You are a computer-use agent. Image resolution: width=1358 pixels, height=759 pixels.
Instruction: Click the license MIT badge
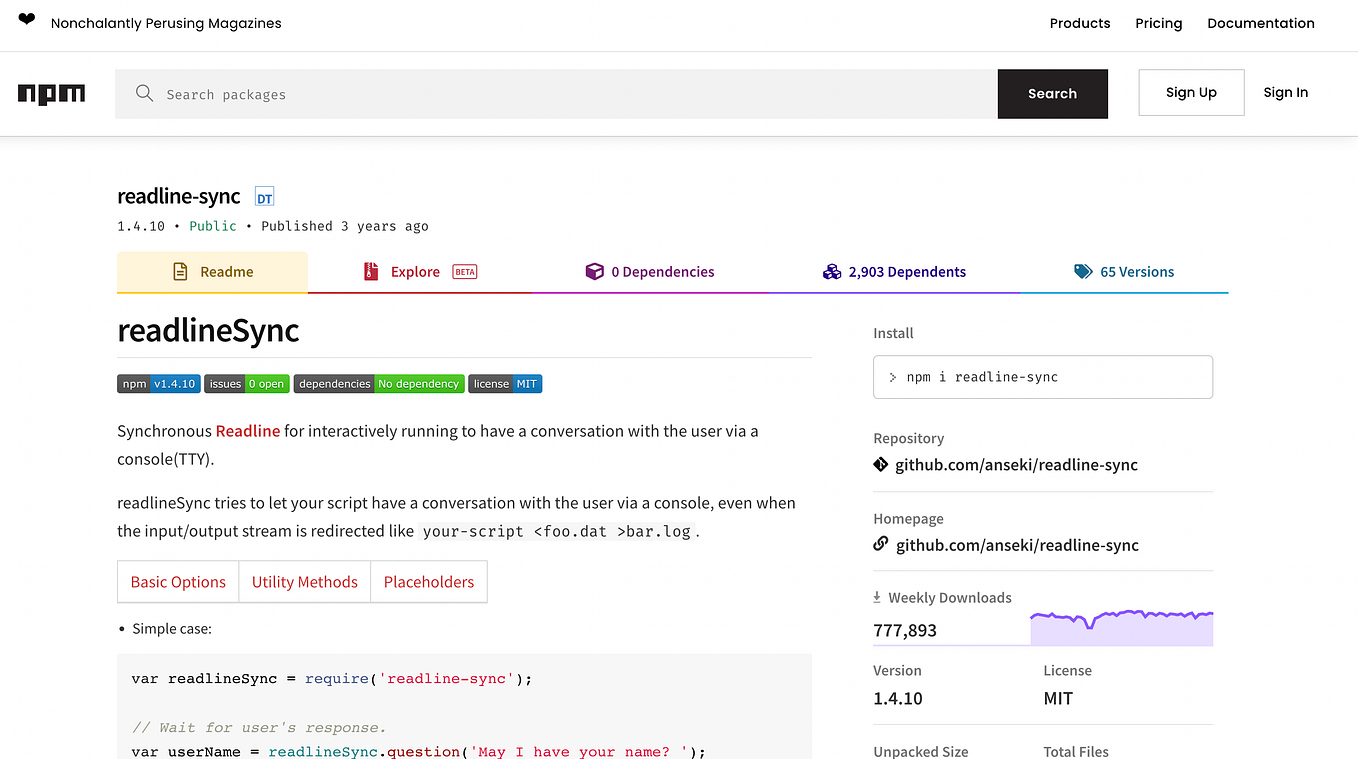coord(505,383)
